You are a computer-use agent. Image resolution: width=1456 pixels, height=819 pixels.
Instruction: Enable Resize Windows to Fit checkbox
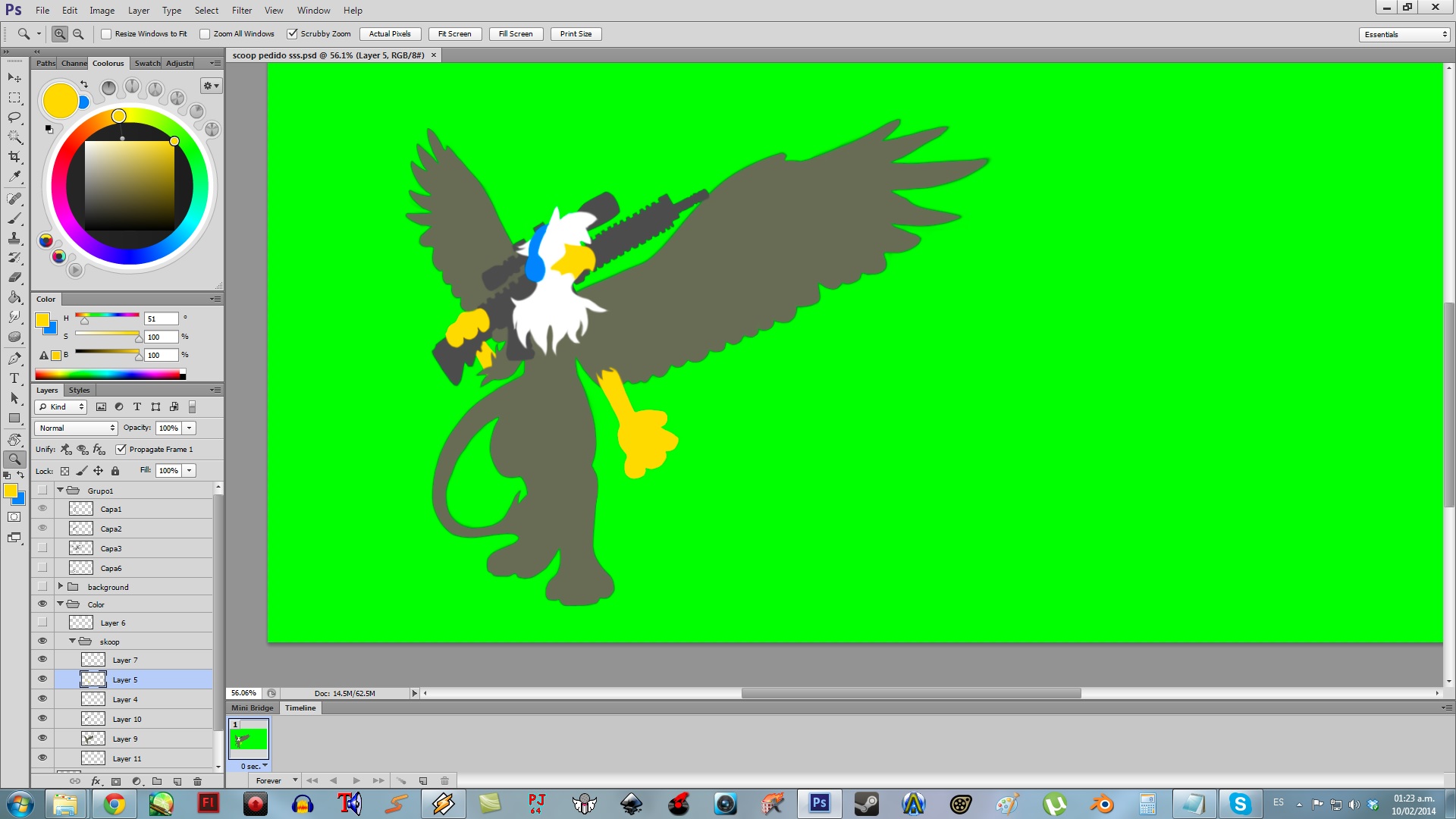tap(107, 34)
